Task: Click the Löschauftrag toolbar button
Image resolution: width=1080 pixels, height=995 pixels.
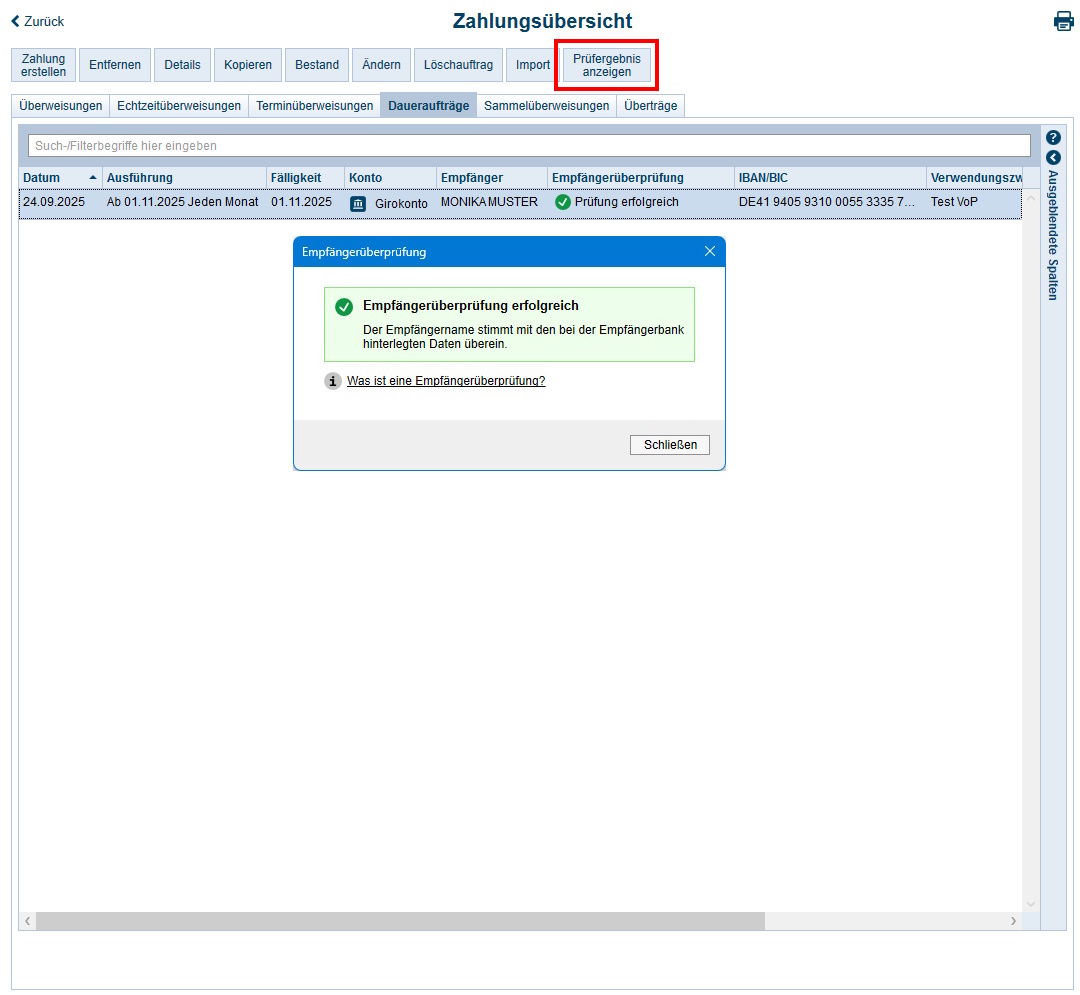Action: coord(458,65)
